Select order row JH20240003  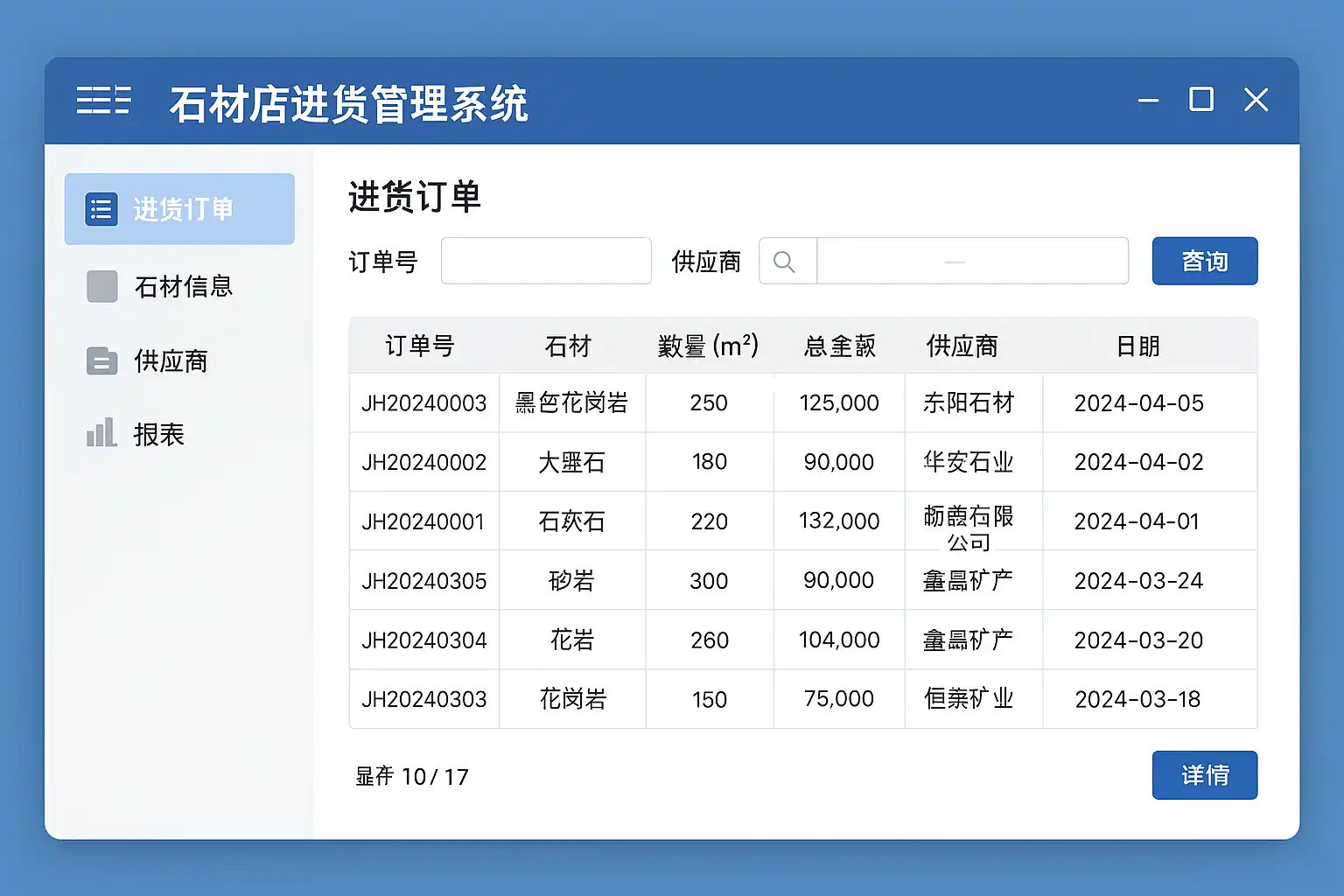pos(423,403)
